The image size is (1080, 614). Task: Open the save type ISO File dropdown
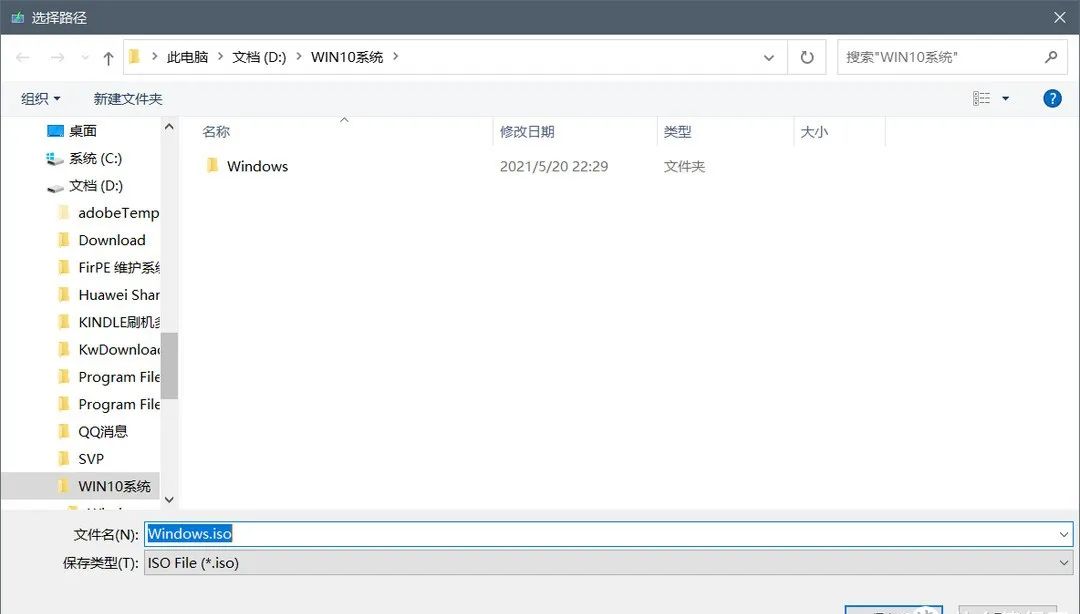(x=1064, y=563)
